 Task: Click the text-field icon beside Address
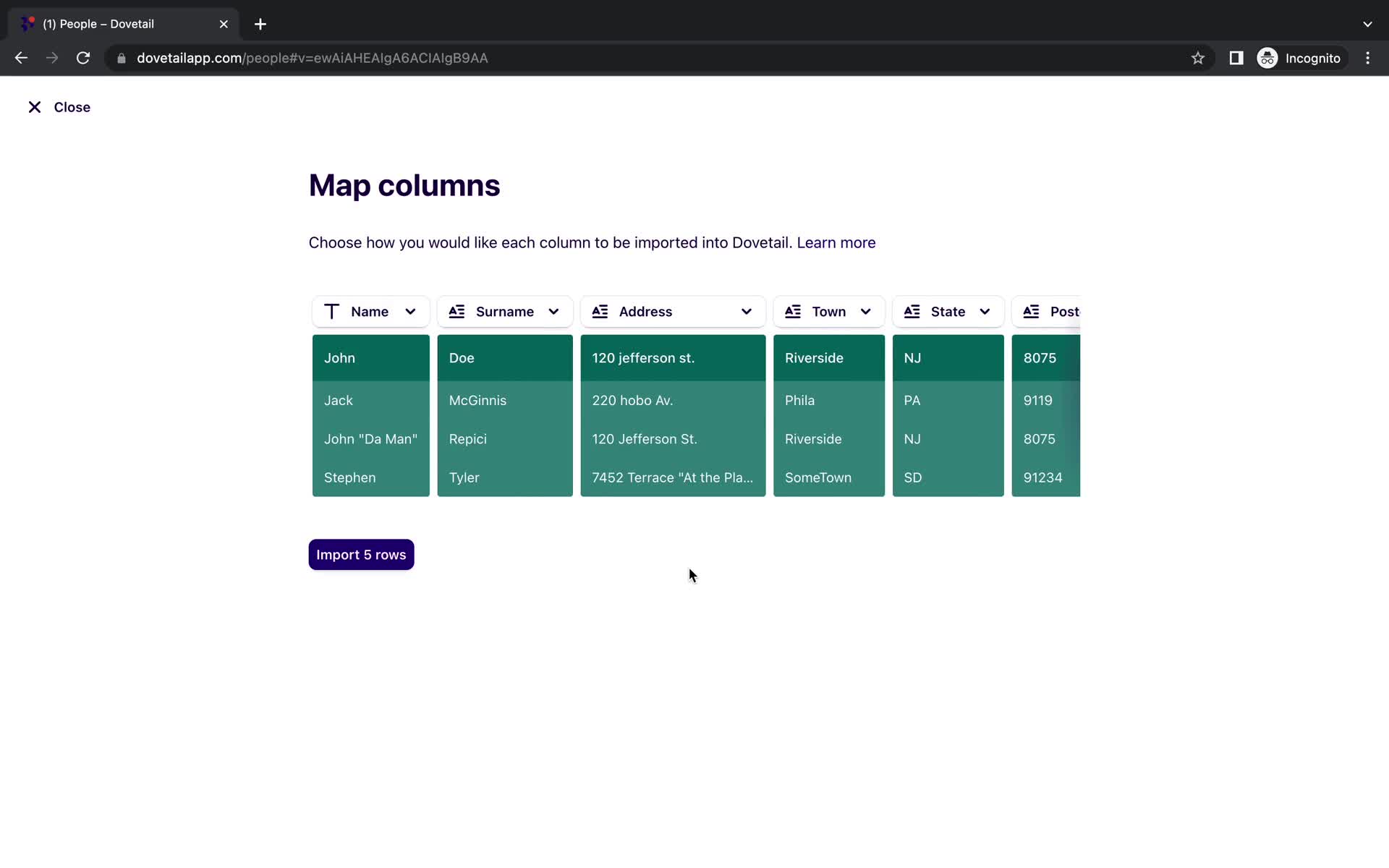click(x=600, y=312)
